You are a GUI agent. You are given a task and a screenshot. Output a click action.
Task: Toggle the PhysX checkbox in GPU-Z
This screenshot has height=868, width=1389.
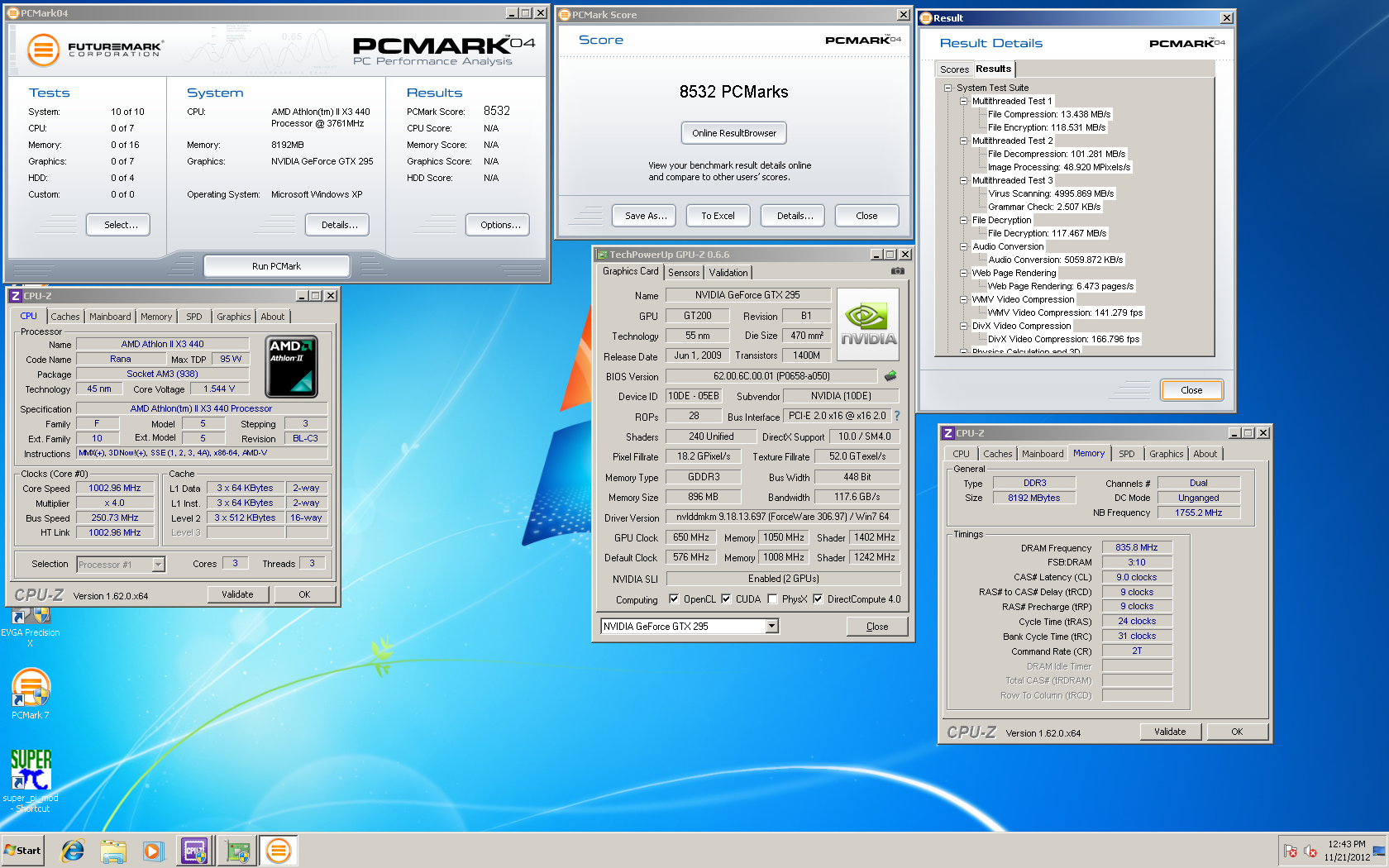tap(772, 599)
